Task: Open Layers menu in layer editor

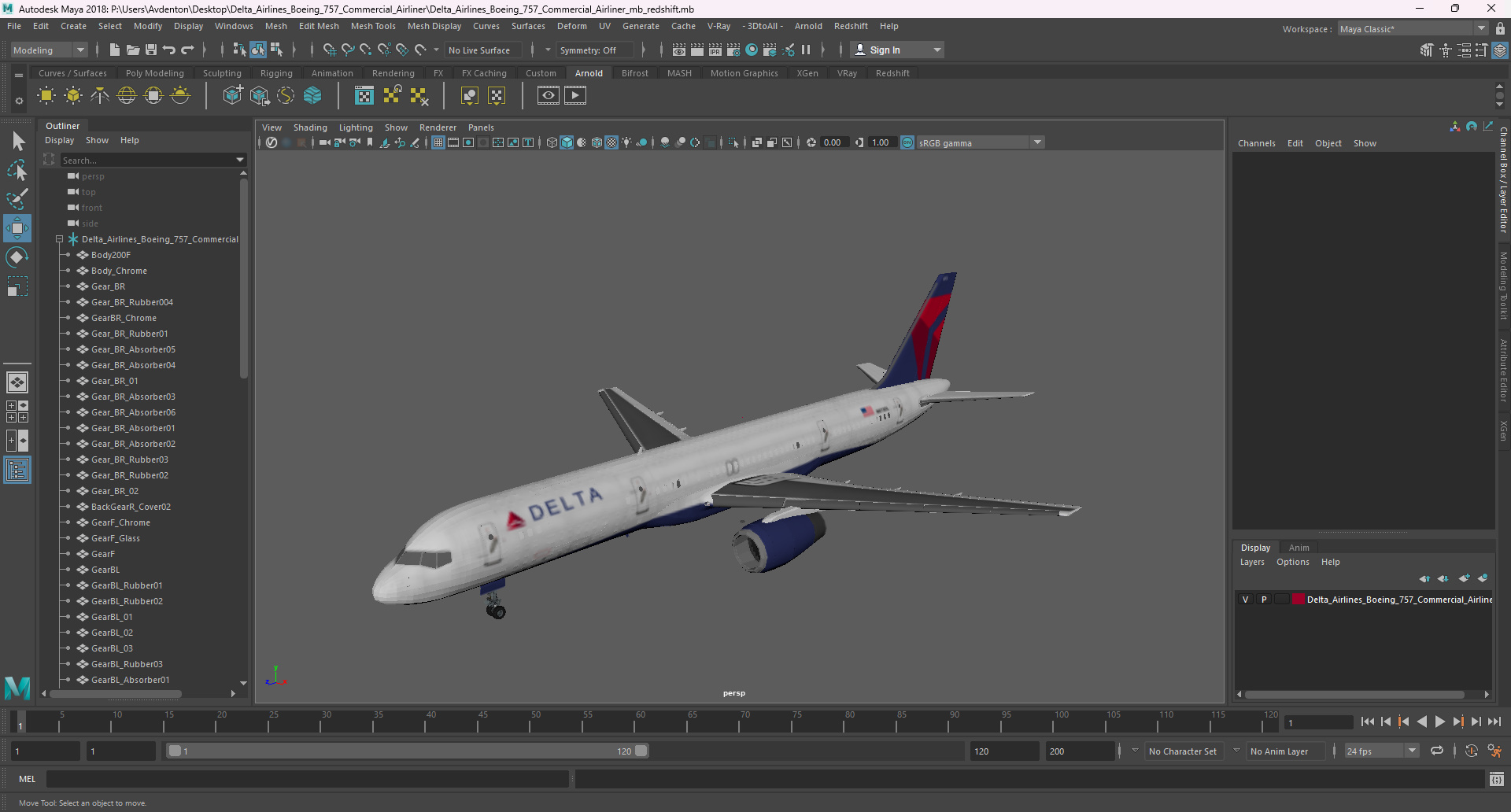Action: 1252,562
